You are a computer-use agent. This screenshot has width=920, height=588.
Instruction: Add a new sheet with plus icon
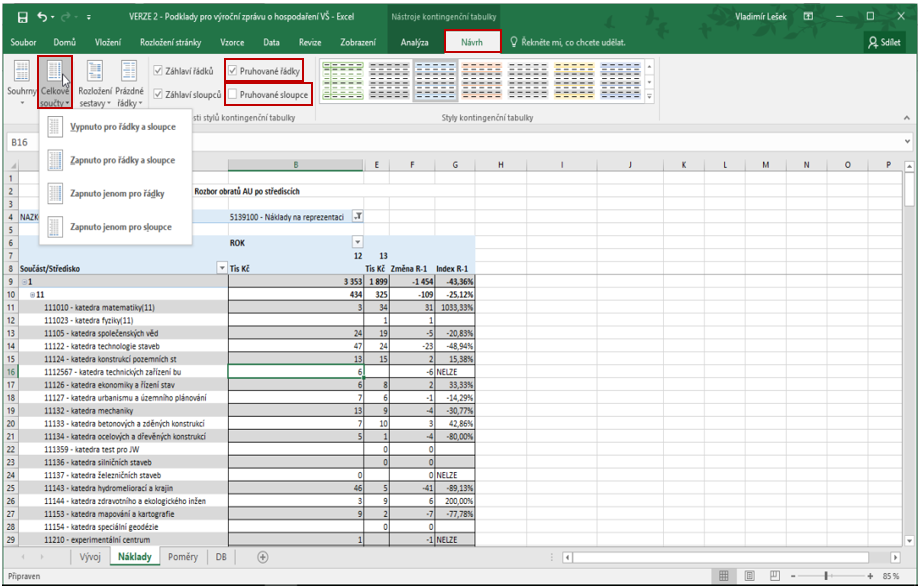coord(263,557)
